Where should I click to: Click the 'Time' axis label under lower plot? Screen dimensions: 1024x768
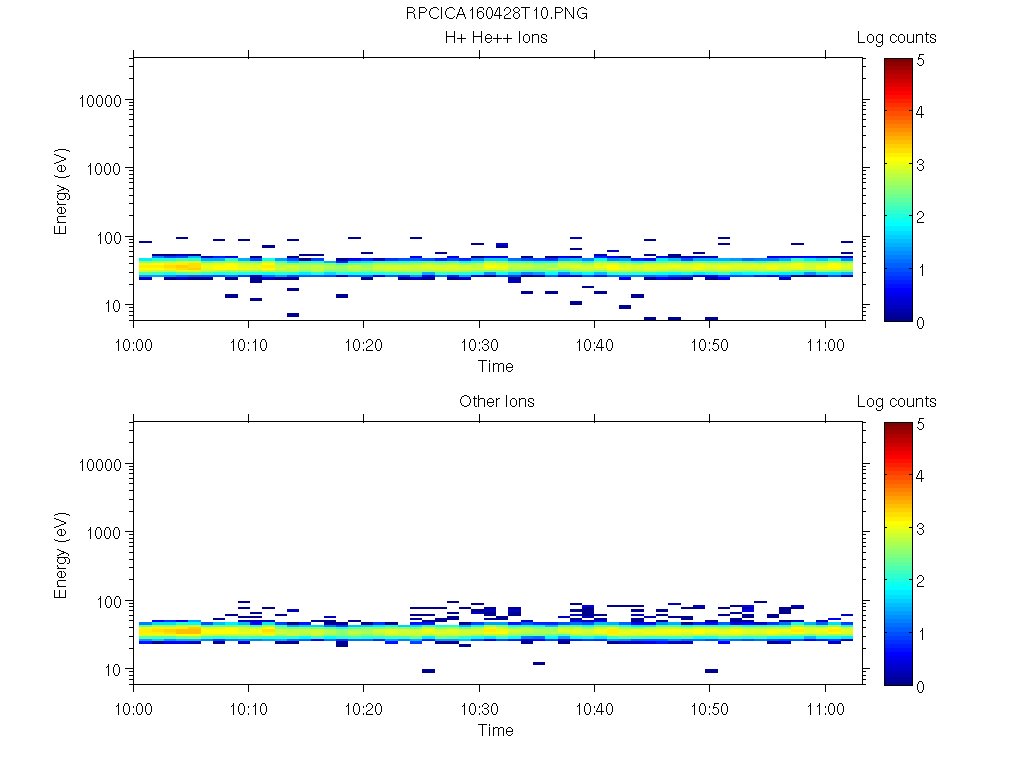(496, 730)
